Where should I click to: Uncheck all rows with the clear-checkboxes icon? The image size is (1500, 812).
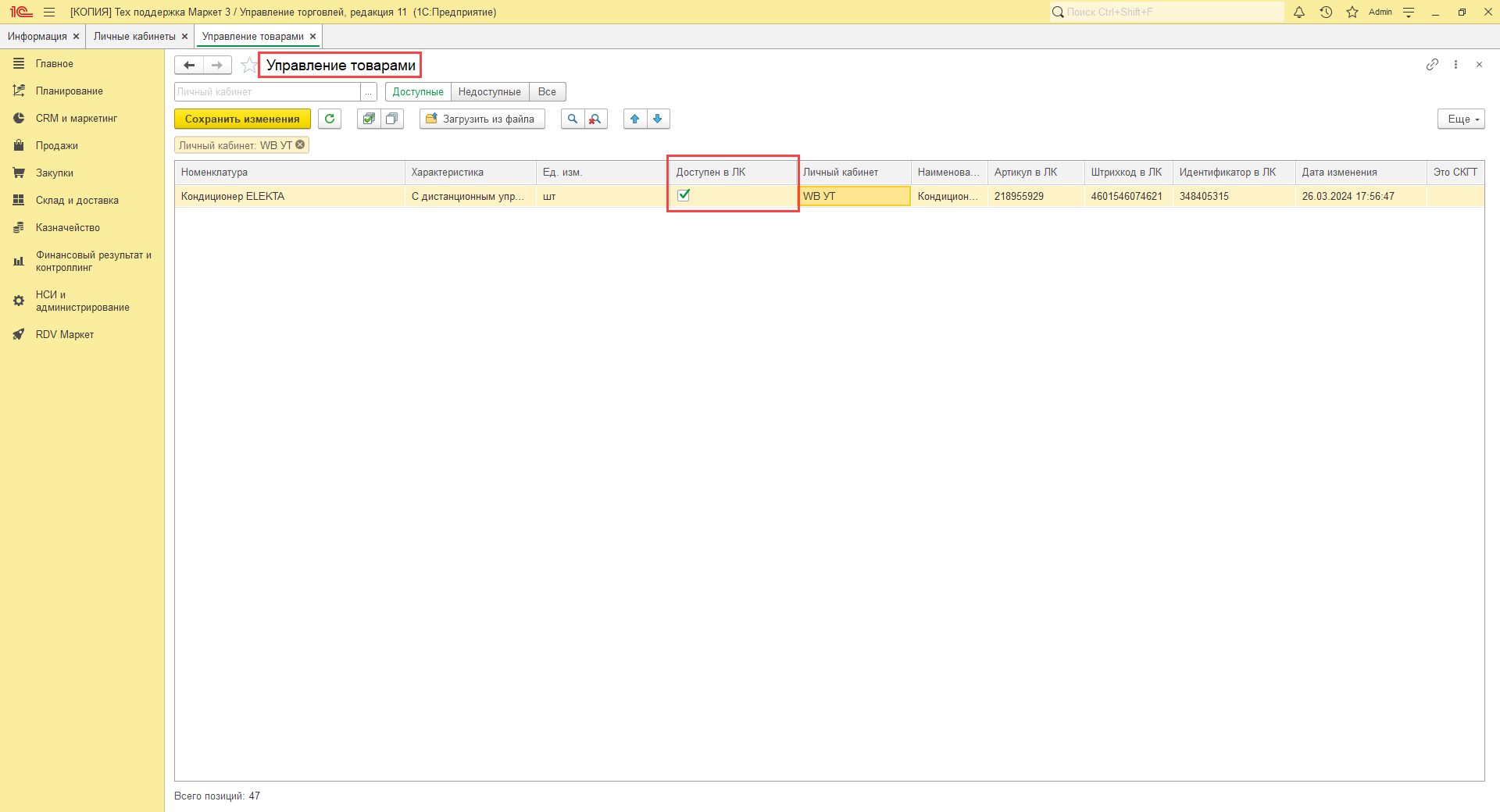pyautogui.click(x=392, y=119)
